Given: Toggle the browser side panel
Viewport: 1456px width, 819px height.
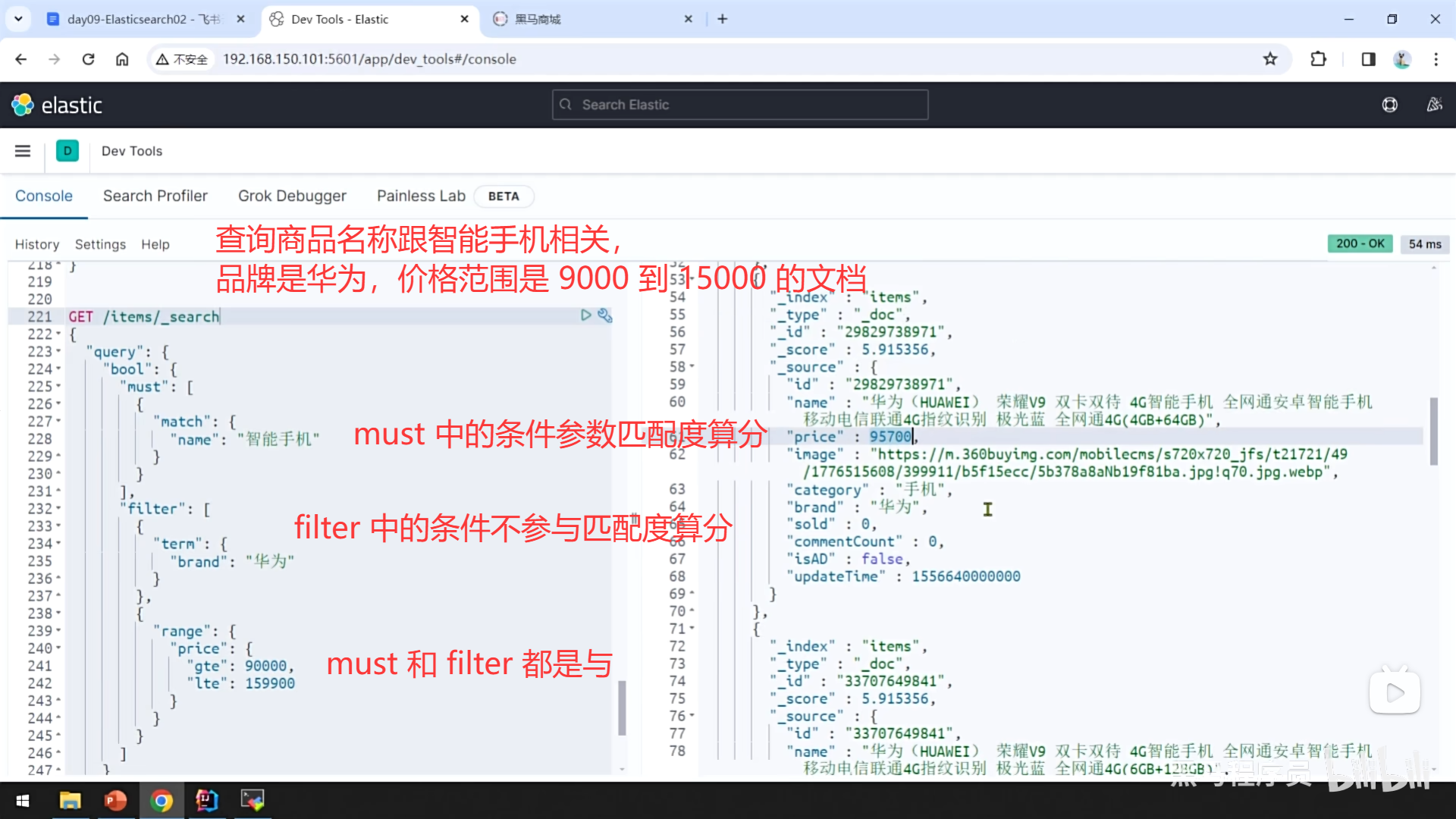Looking at the screenshot, I should tap(1368, 59).
